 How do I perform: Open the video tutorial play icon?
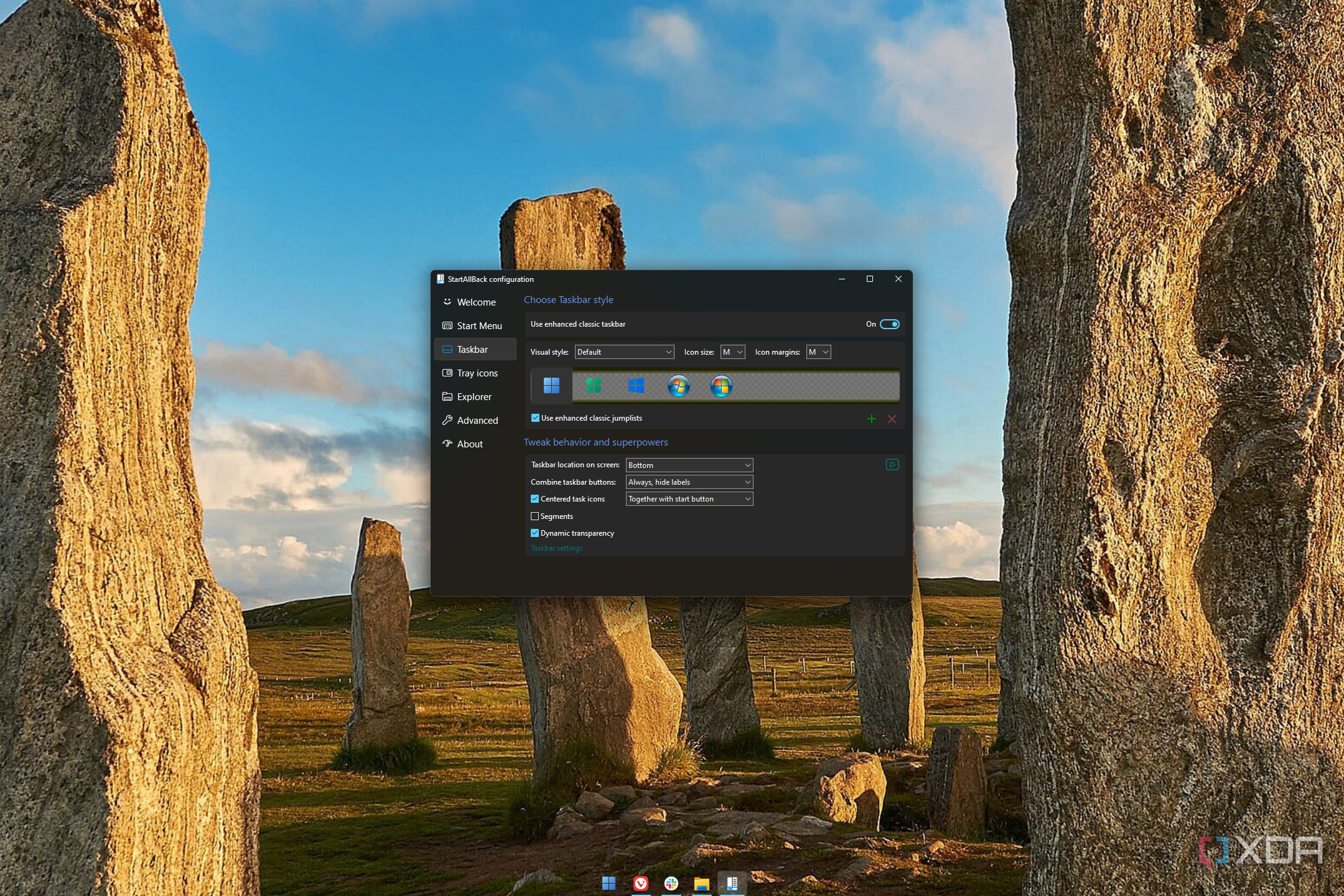[x=892, y=464]
